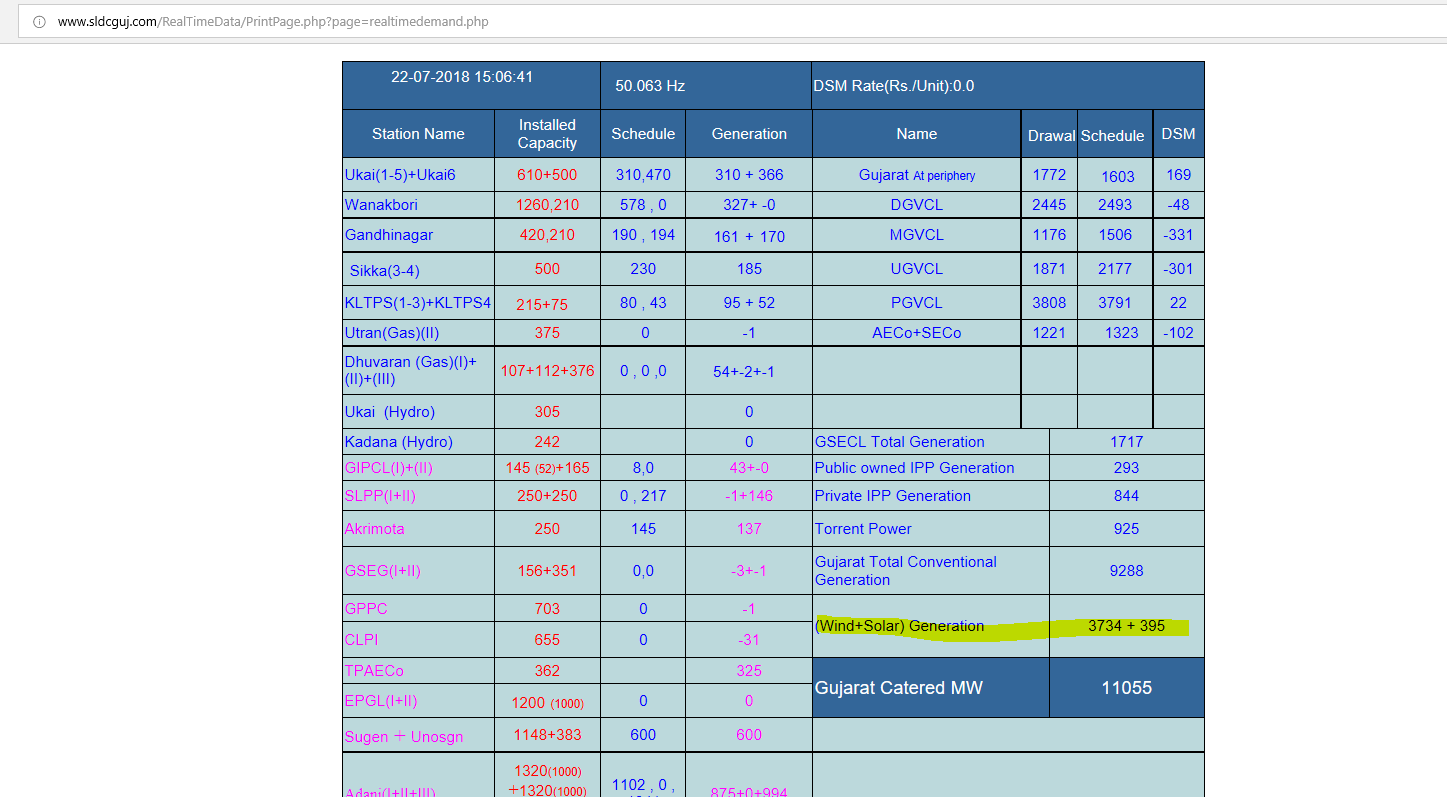The height and width of the screenshot is (797, 1447).
Task: Click the AECo+SECo name cell
Action: 917,333
